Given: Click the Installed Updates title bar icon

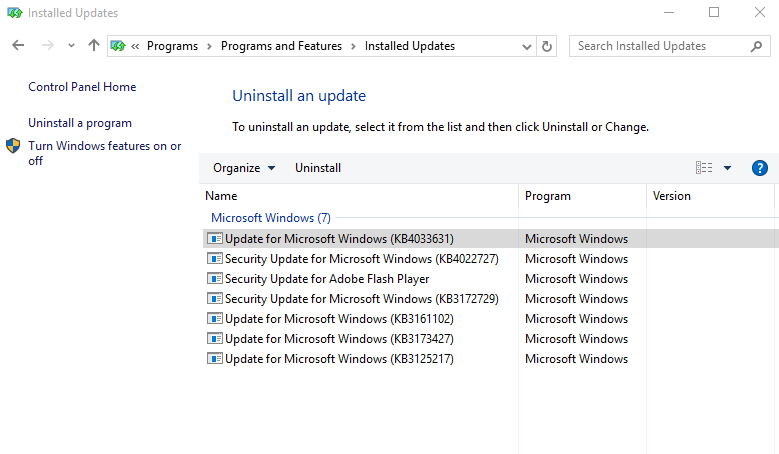Looking at the screenshot, I should click(14, 13).
